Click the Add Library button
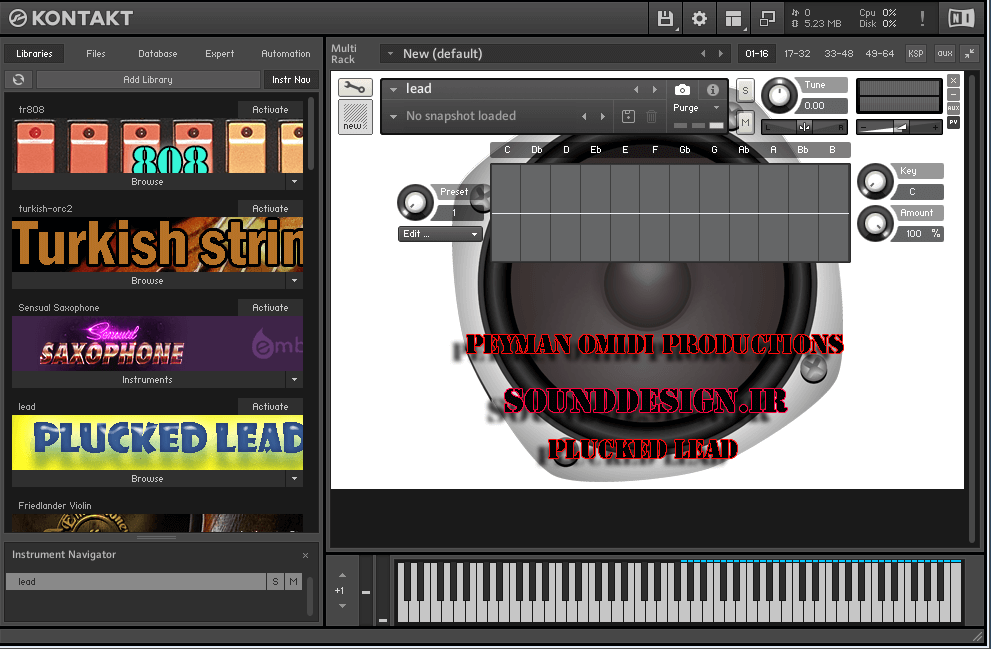The width and height of the screenshot is (991, 649). tap(148, 80)
